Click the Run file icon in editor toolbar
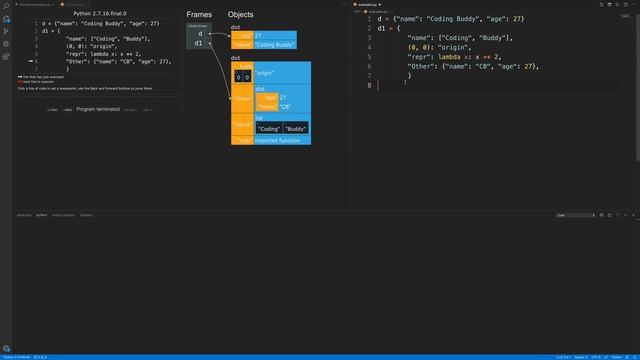The width and height of the screenshot is (640, 360). pos(618,4)
